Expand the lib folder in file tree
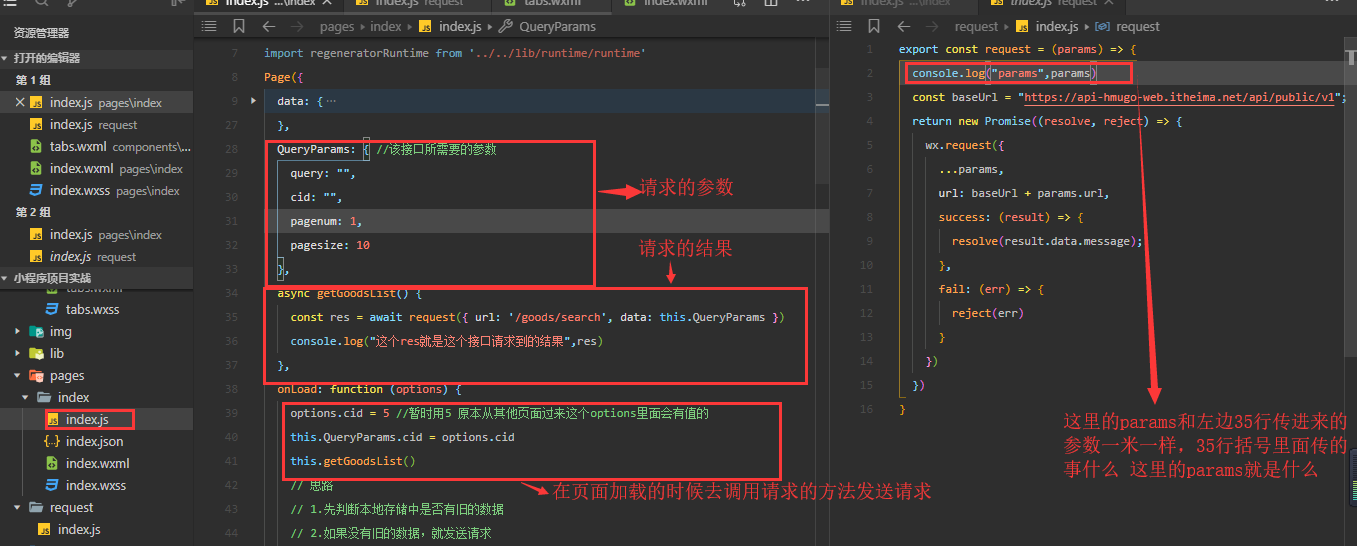Screen dimensions: 1357x546 (19, 354)
